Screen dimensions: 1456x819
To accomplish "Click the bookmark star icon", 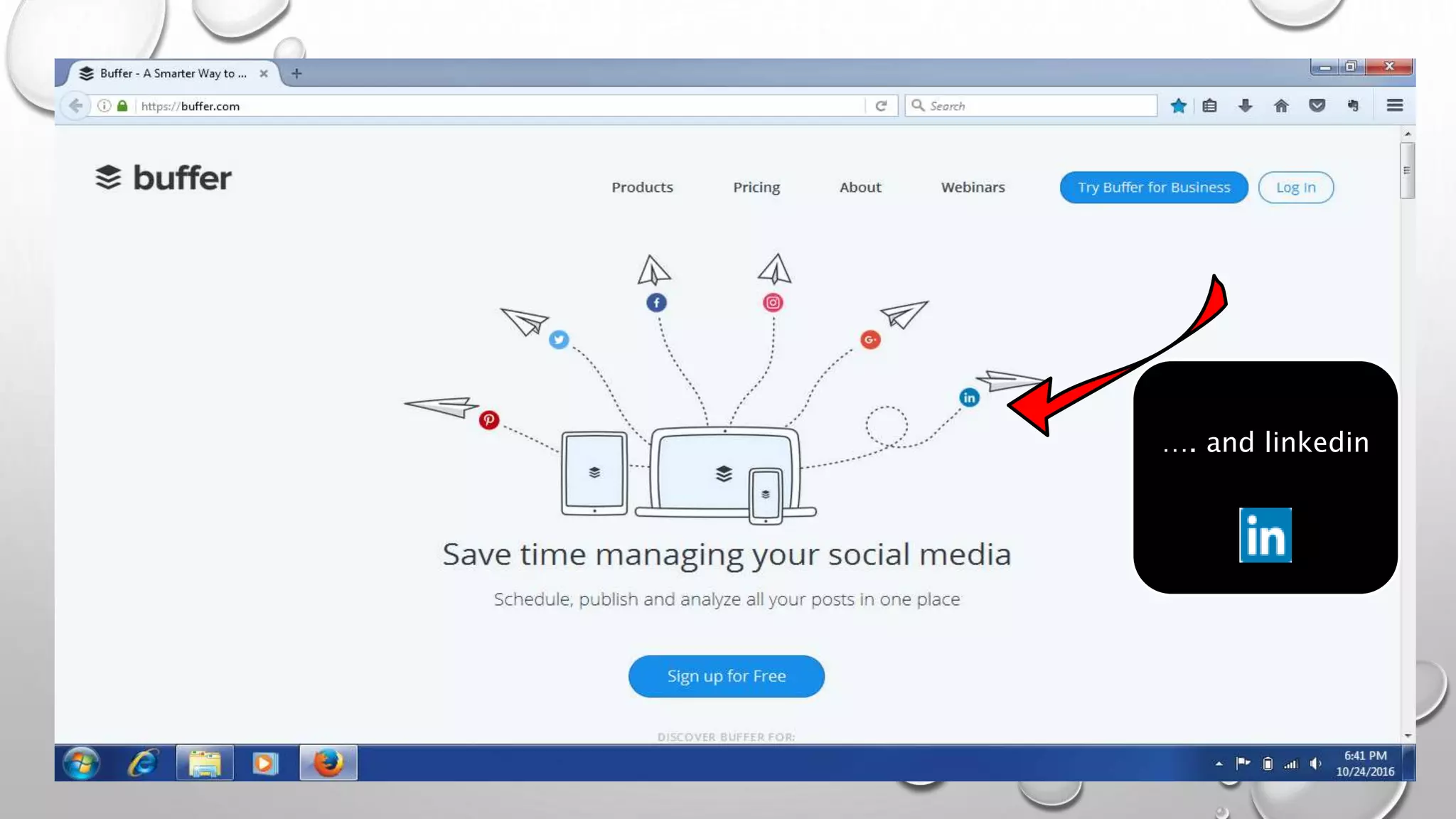I will click(x=1178, y=106).
